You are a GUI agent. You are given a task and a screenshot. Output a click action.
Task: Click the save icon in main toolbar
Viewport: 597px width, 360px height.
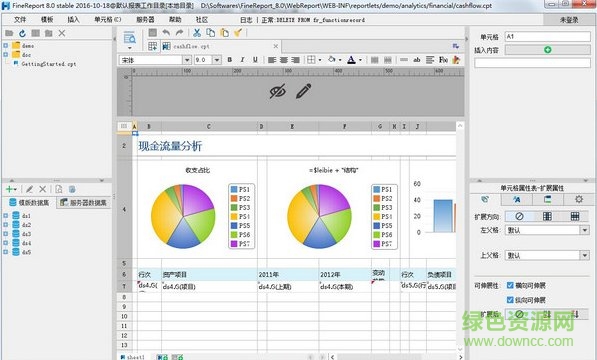pyautogui.click(x=153, y=33)
